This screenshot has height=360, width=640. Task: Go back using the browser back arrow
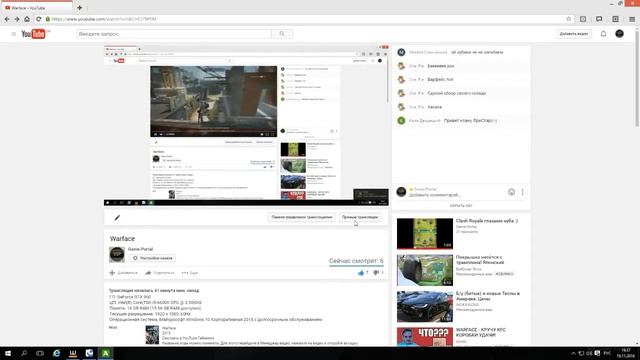tap(7, 19)
